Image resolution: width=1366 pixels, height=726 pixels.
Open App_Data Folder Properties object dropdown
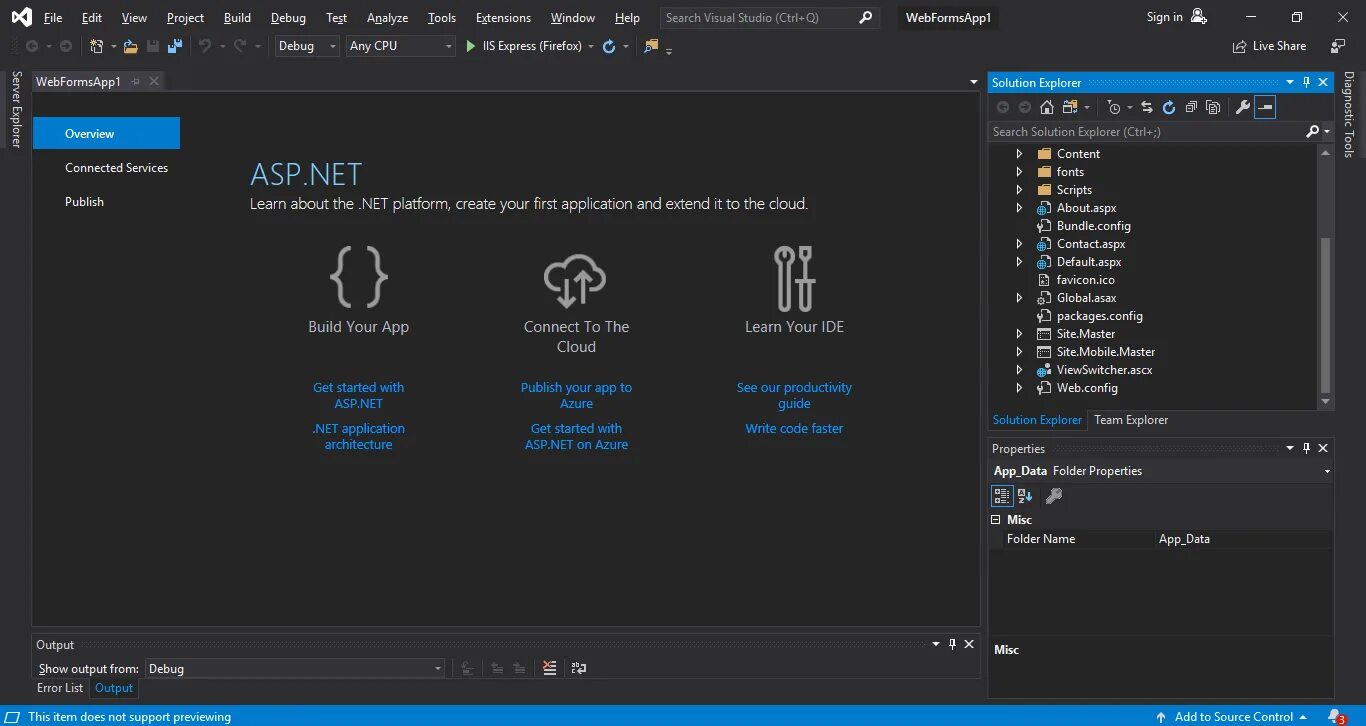(1327, 471)
